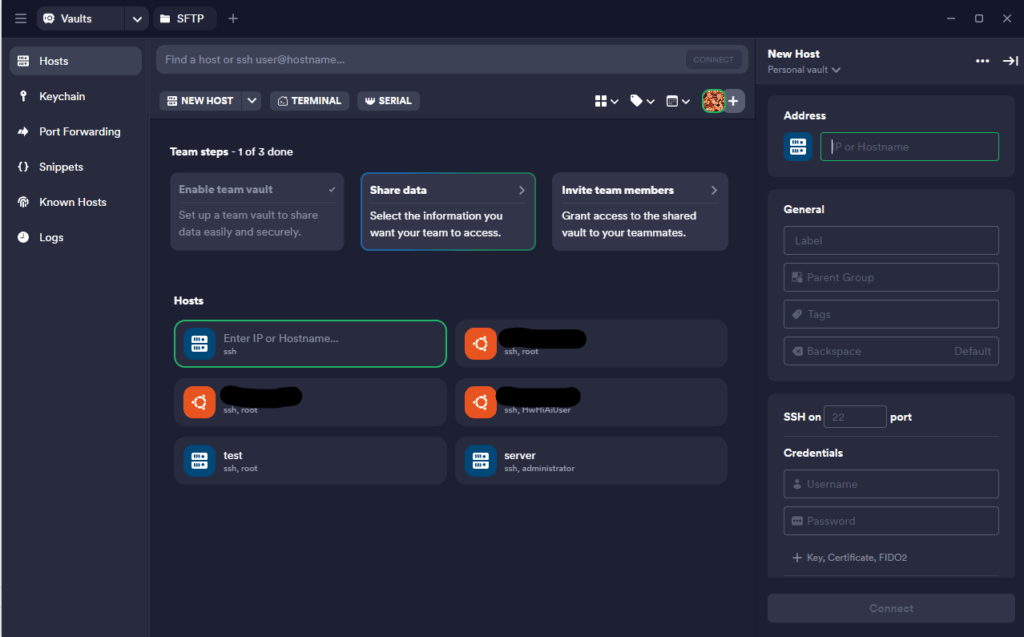Open the grid view layout dropdown
The height and width of the screenshot is (637, 1024).
606,101
